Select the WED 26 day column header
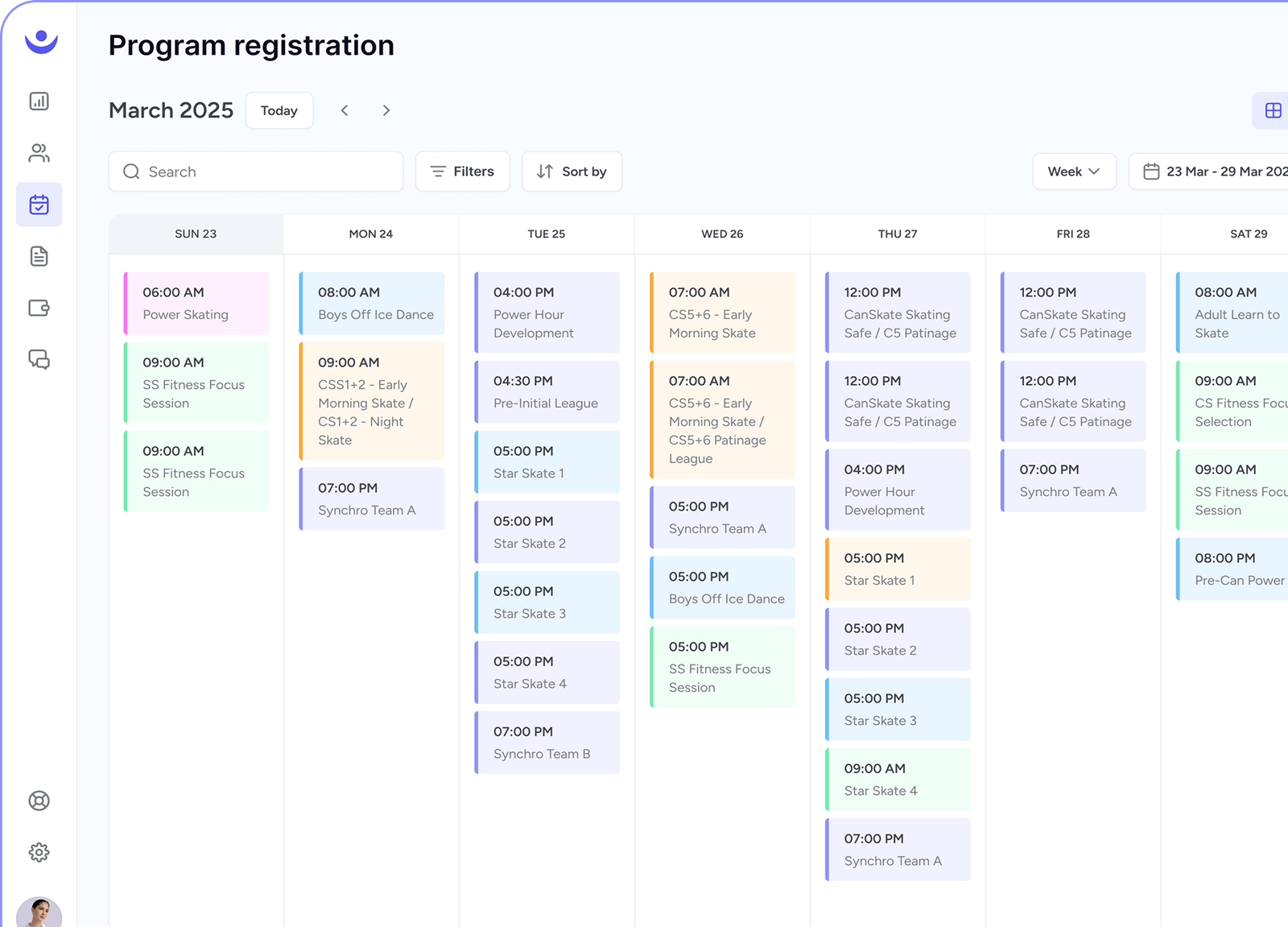1288x927 pixels. coord(722,234)
